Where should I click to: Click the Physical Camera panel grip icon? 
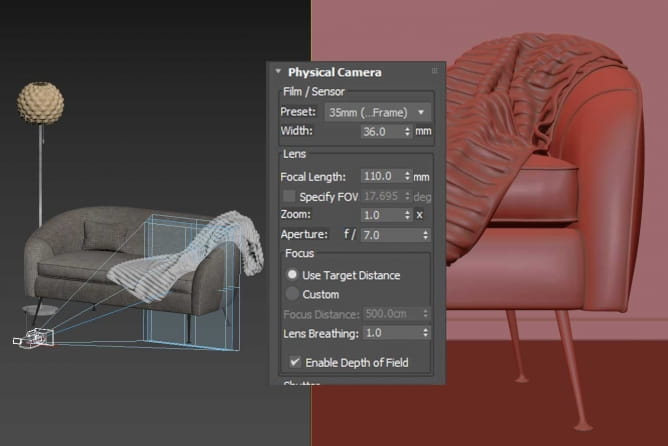pyautogui.click(x=434, y=72)
